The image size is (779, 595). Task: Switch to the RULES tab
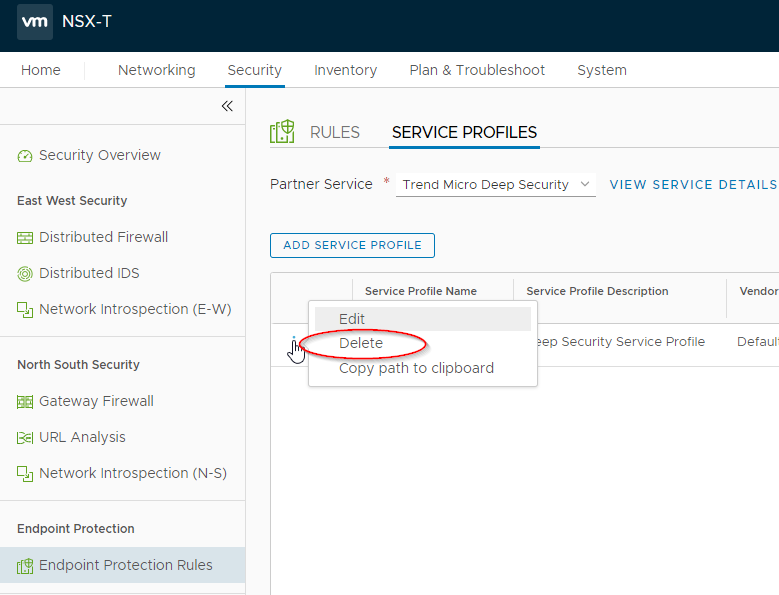click(x=334, y=133)
